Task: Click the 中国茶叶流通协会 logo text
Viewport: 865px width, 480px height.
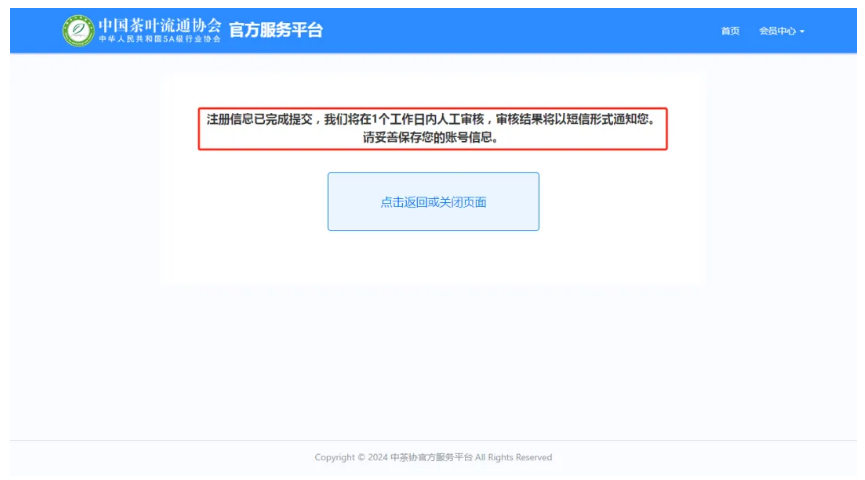Action: tap(159, 24)
